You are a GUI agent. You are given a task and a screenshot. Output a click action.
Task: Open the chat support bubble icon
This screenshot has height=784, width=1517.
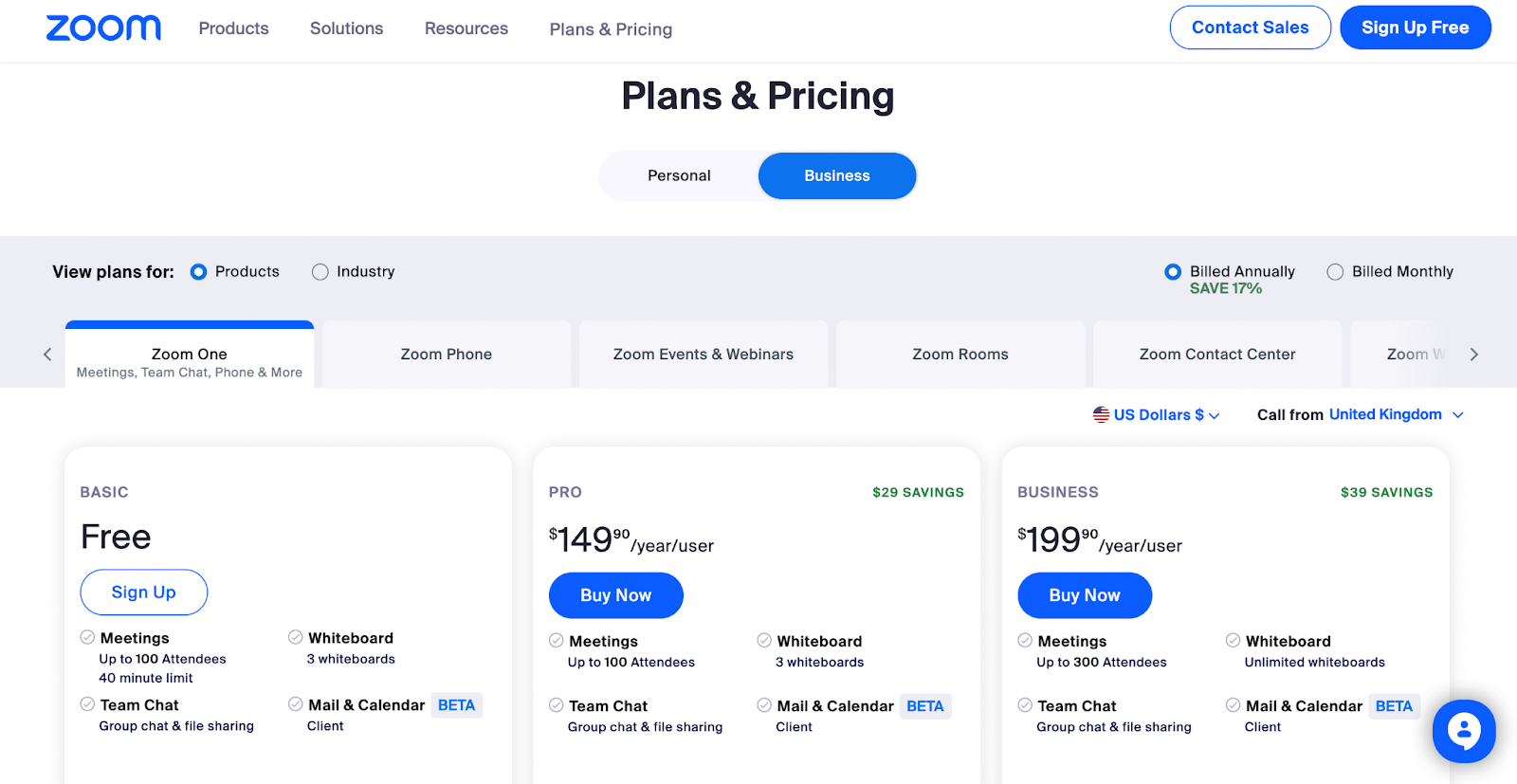(1463, 731)
